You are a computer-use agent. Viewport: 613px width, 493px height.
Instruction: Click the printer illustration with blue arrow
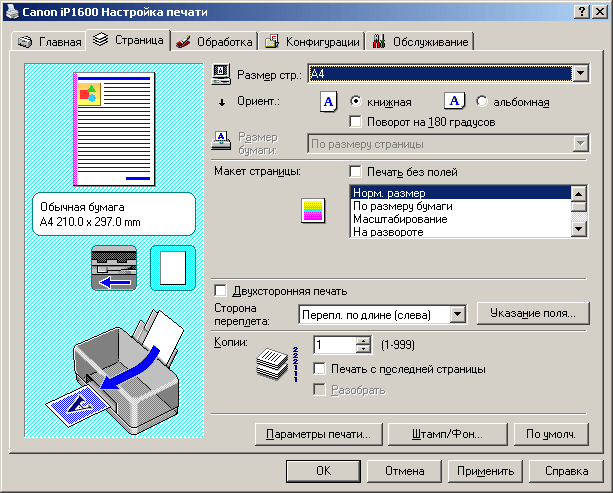(114, 372)
